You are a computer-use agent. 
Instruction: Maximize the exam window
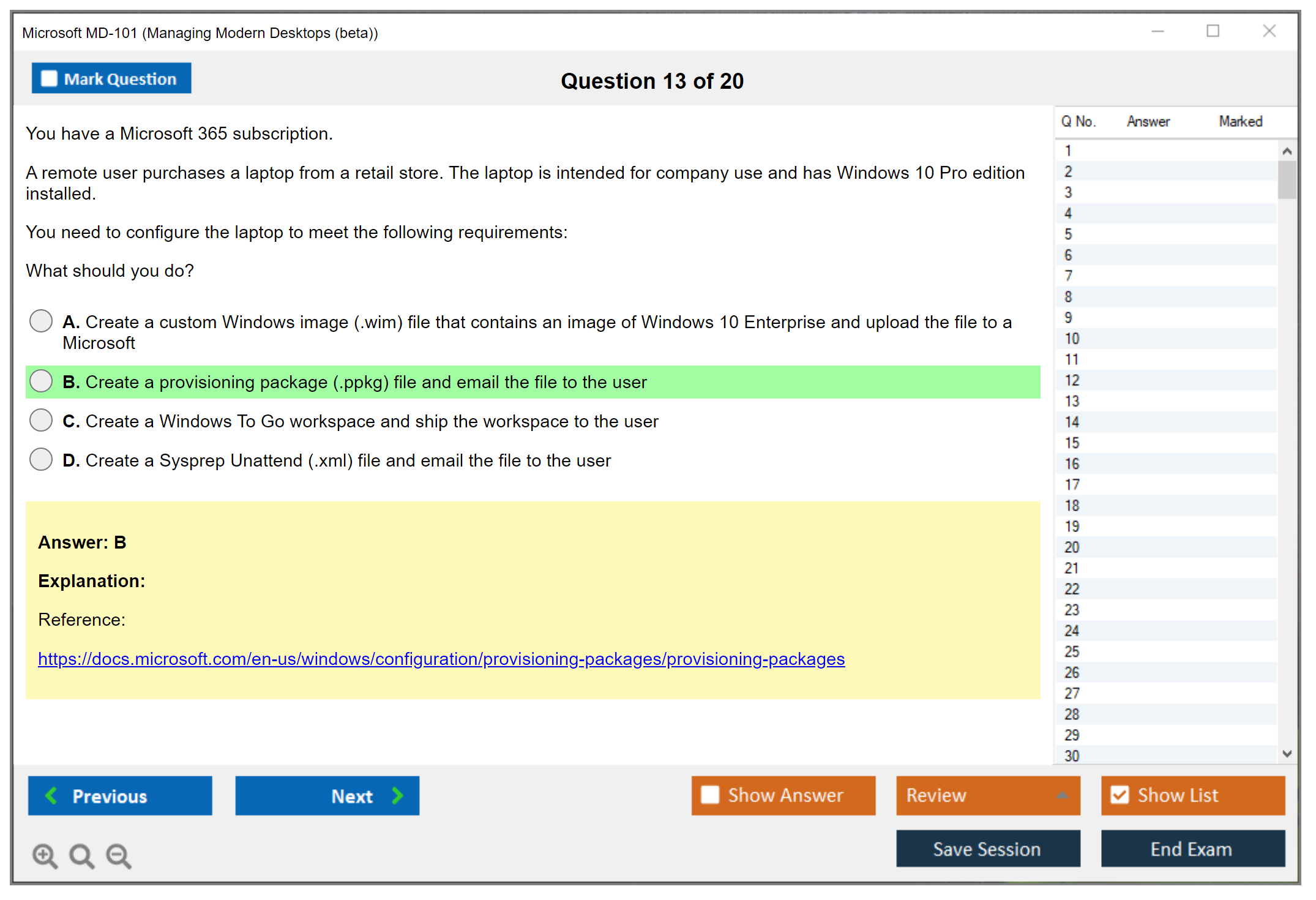[1213, 31]
